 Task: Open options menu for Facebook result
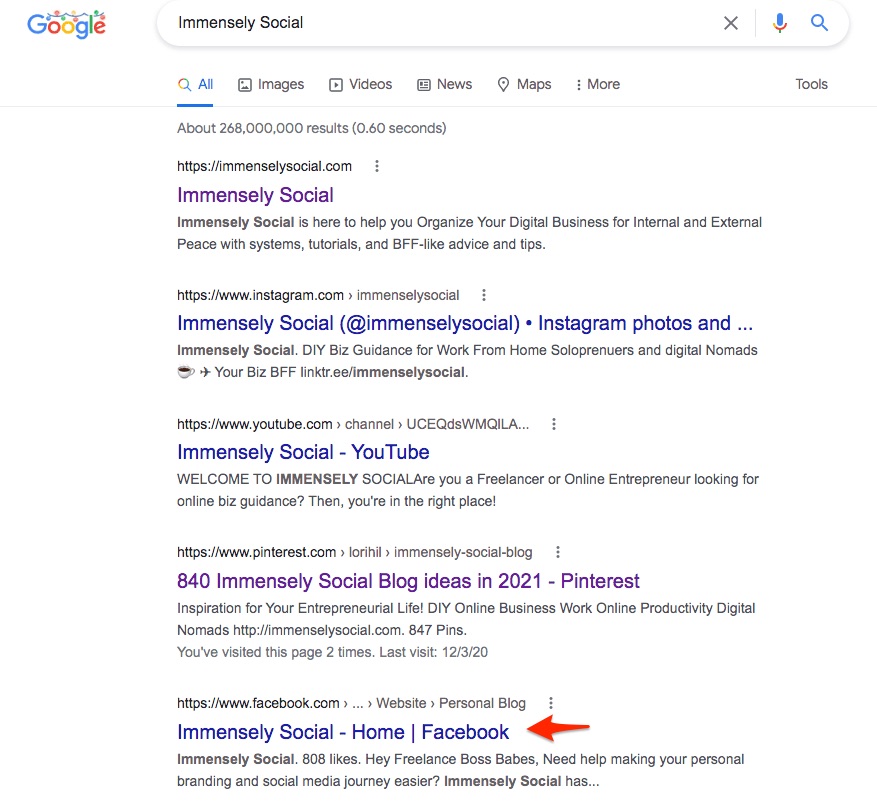click(x=551, y=703)
